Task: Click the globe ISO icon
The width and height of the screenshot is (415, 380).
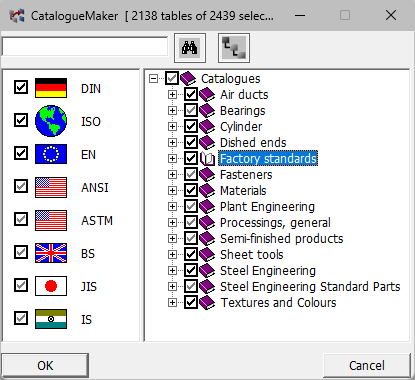Action: tap(51, 121)
